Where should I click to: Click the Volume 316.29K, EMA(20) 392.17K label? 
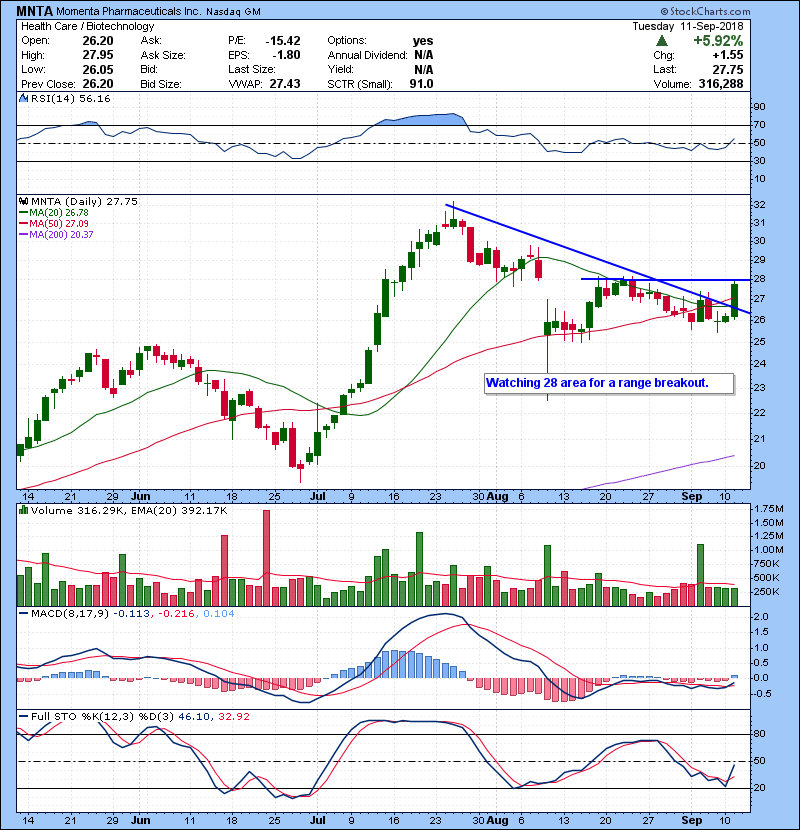[129, 510]
